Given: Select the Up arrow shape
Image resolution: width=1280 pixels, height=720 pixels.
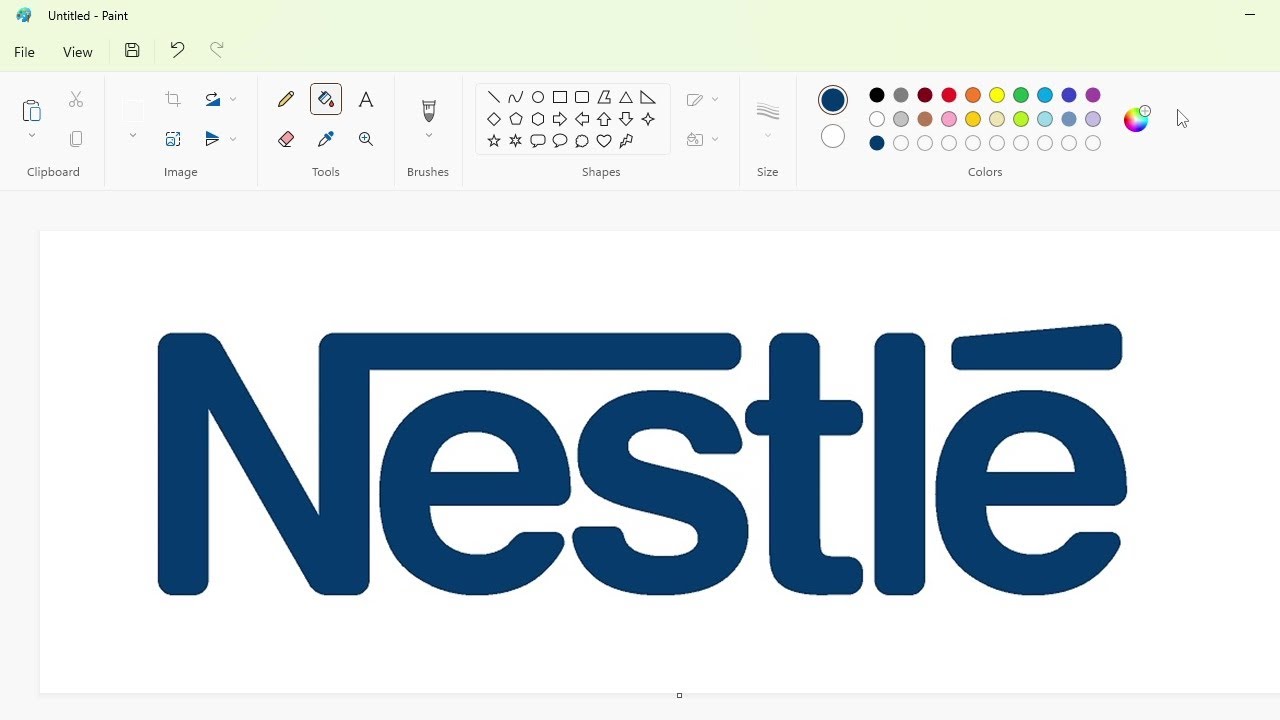Looking at the screenshot, I should [x=604, y=119].
